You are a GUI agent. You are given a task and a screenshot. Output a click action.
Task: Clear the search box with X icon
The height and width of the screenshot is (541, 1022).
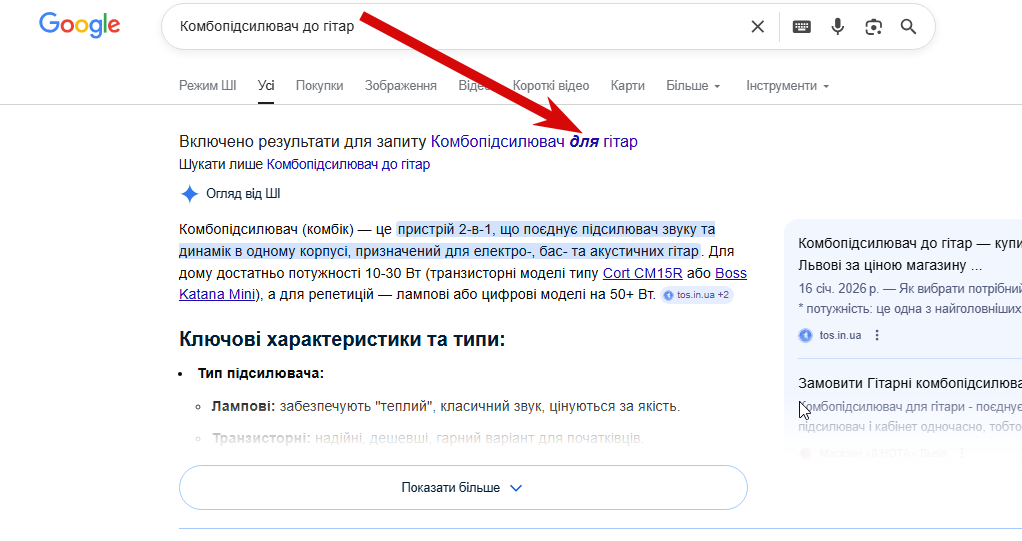[757, 27]
